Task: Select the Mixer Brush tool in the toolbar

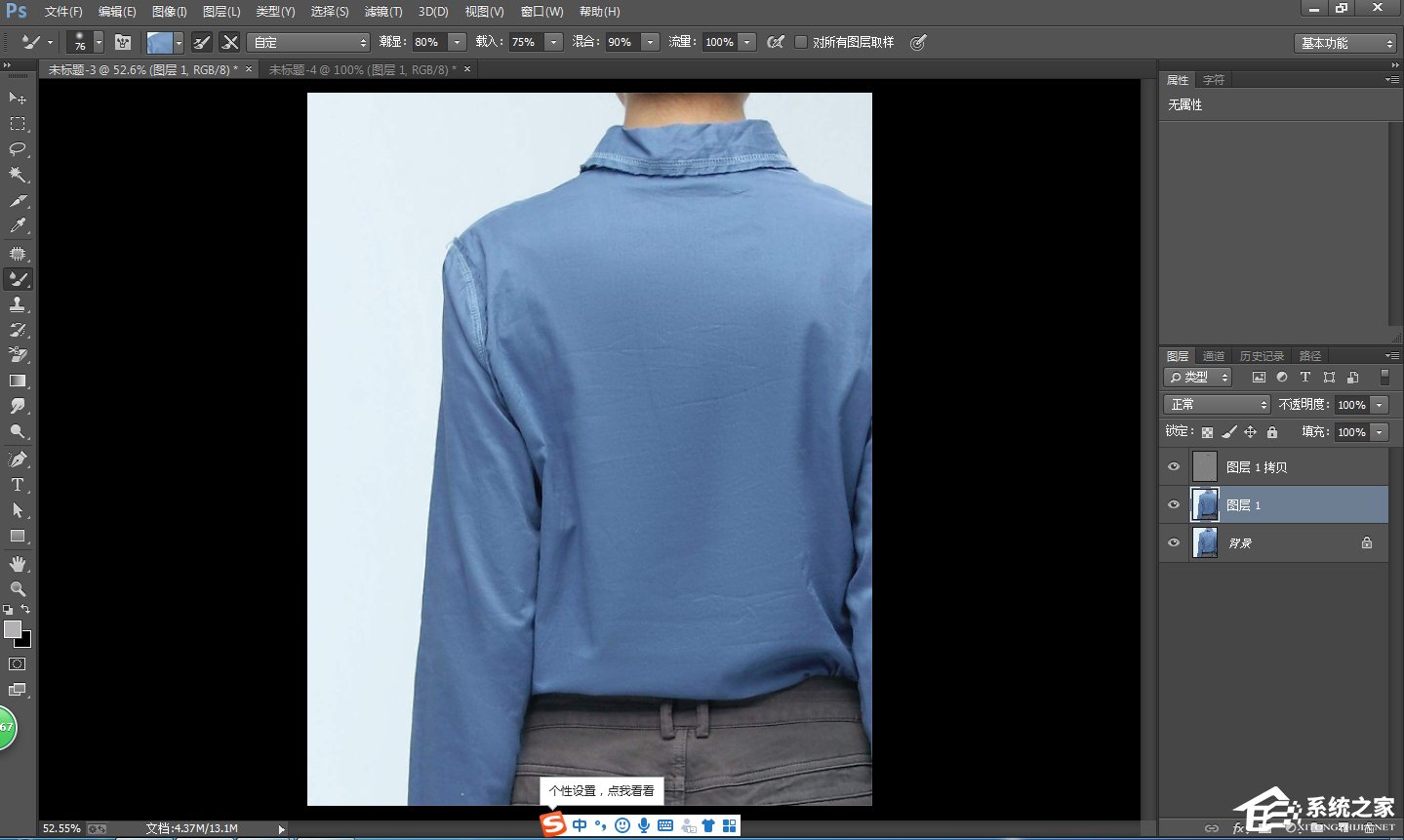Action: click(x=18, y=279)
